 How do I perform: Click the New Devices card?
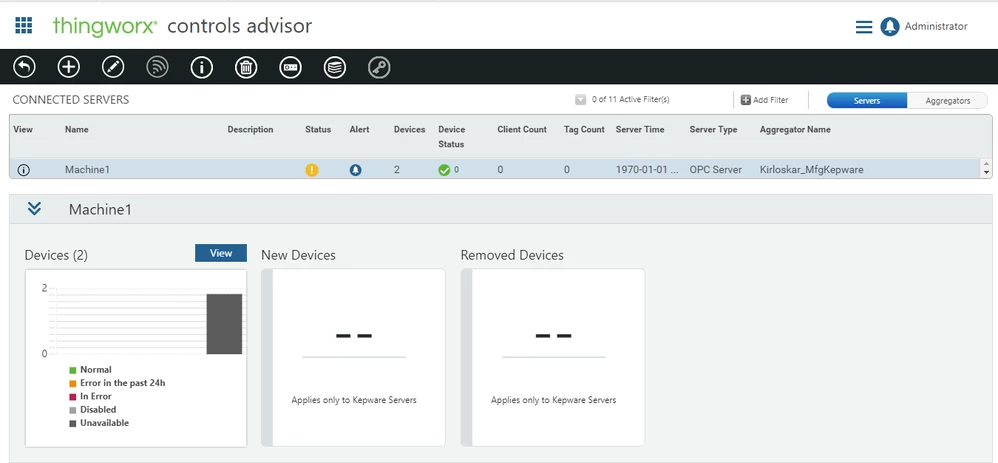pos(353,357)
